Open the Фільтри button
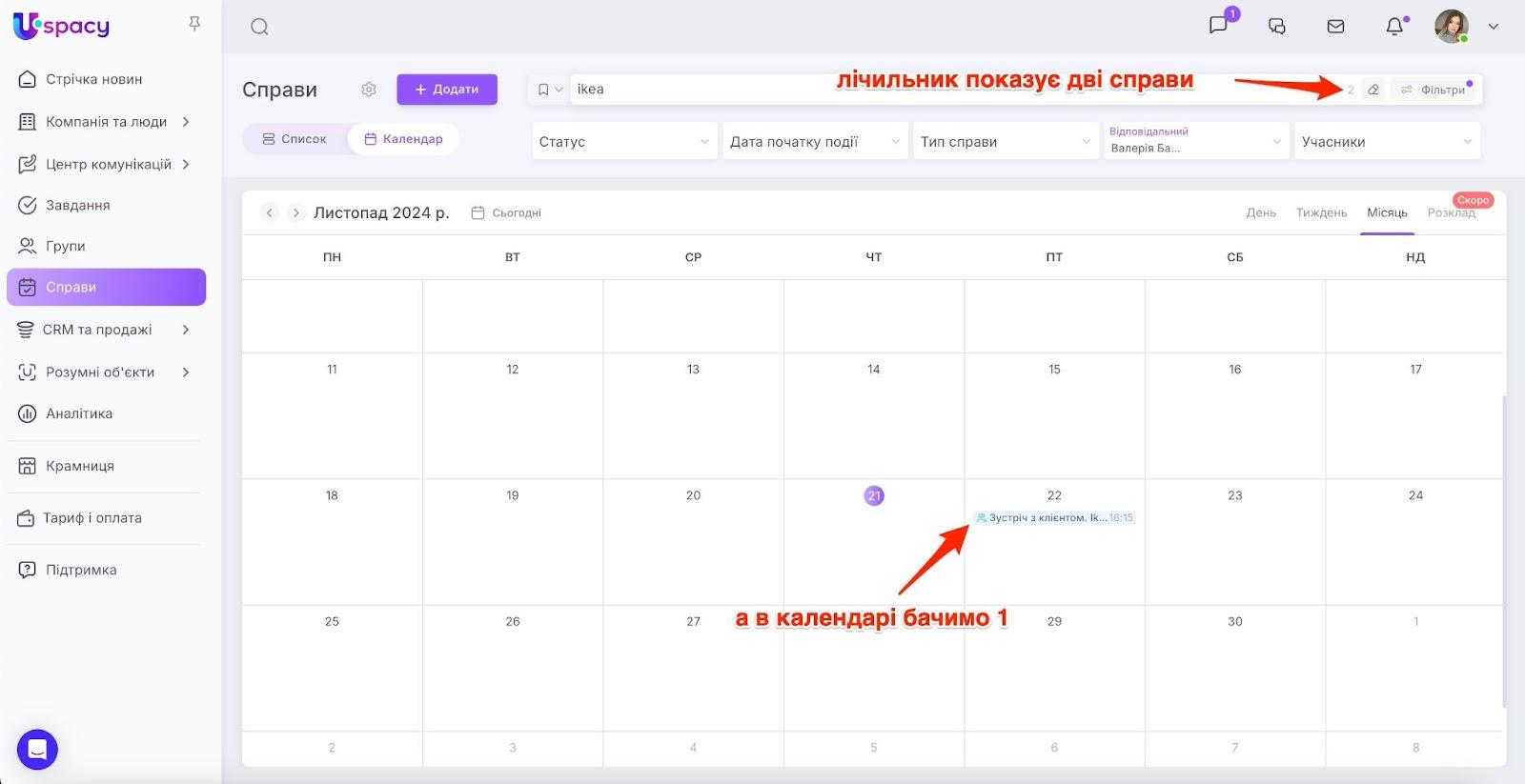The height and width of the screenshot is (784, 1525). [x=1434, y=90]
